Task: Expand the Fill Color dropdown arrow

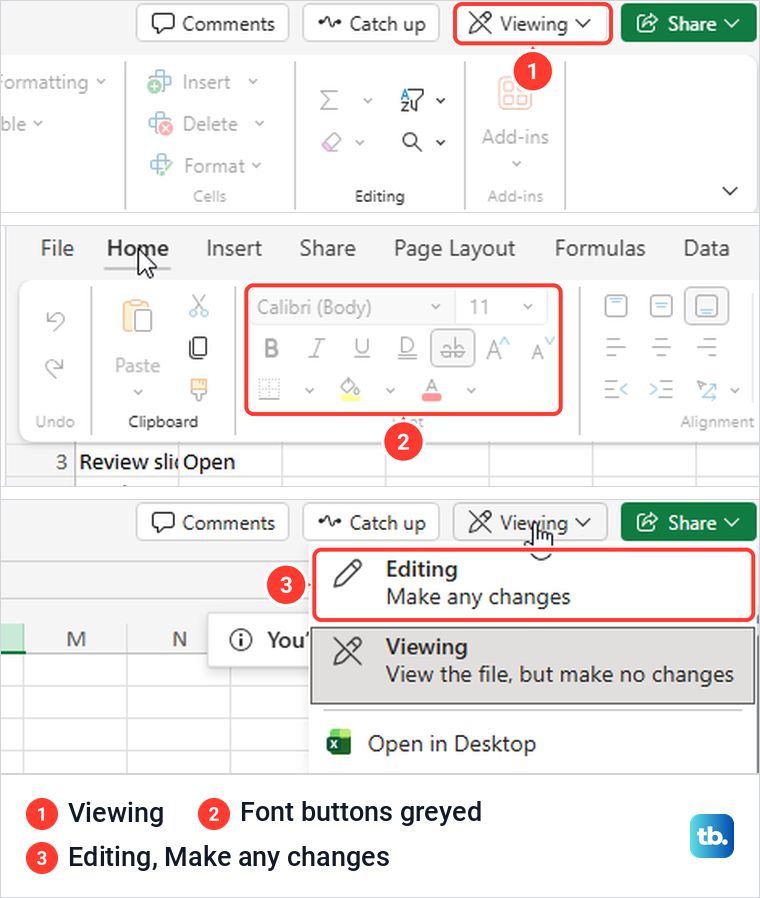Action: [390, 391]
